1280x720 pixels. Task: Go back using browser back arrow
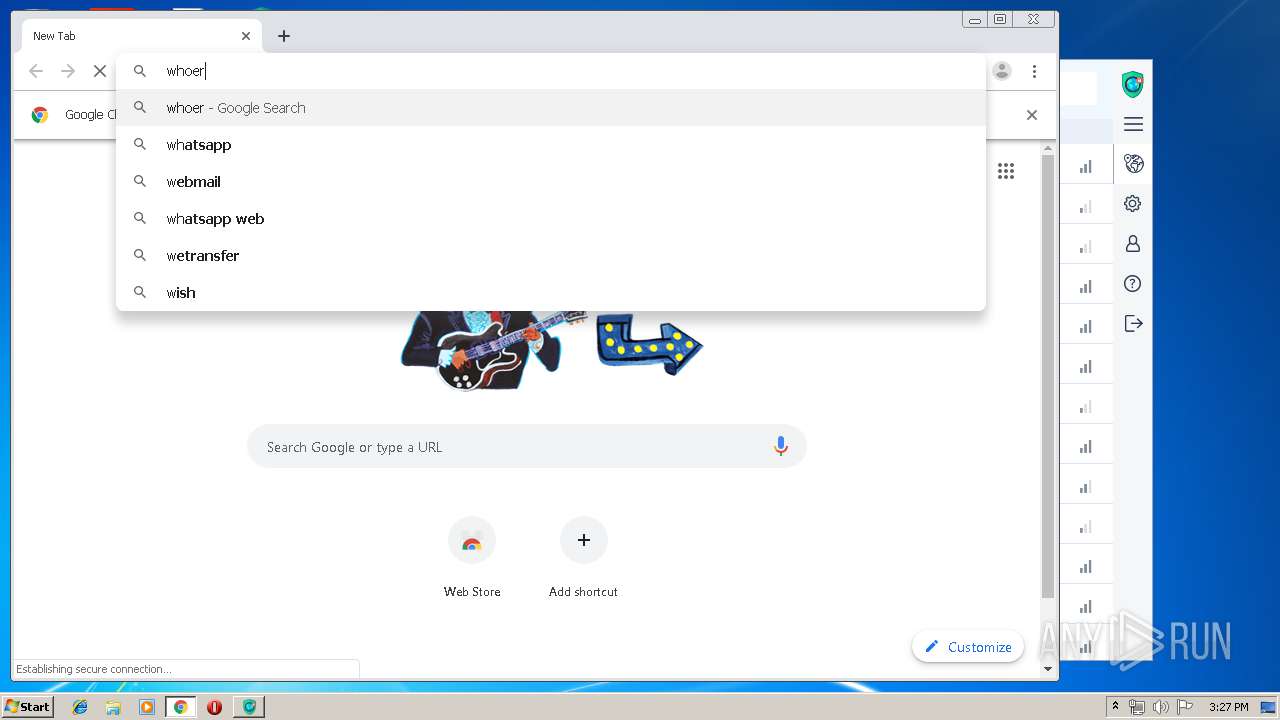pos(36,71)
